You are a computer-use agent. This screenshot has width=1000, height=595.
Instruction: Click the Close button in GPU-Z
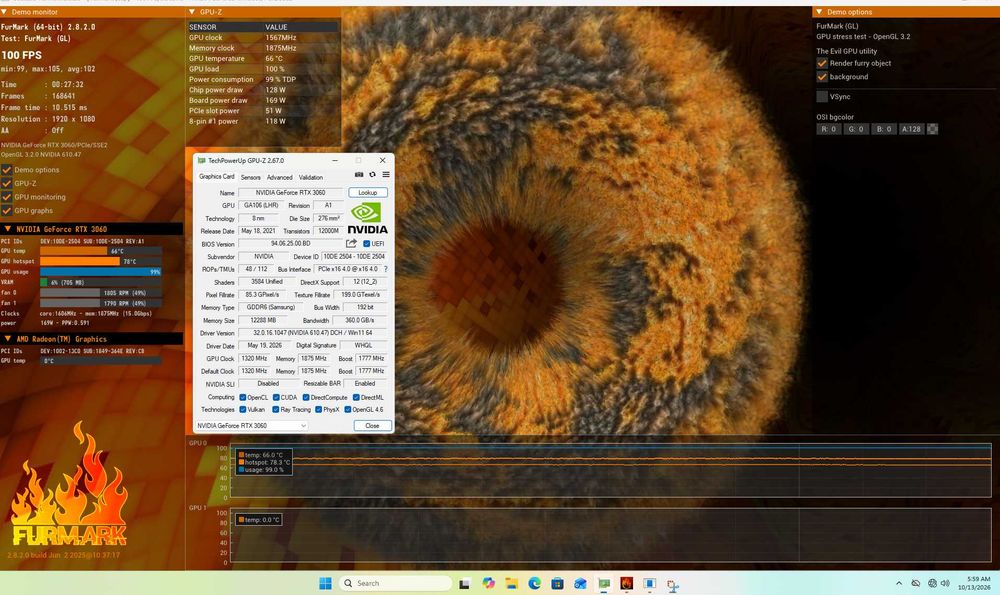pos(372,425)
